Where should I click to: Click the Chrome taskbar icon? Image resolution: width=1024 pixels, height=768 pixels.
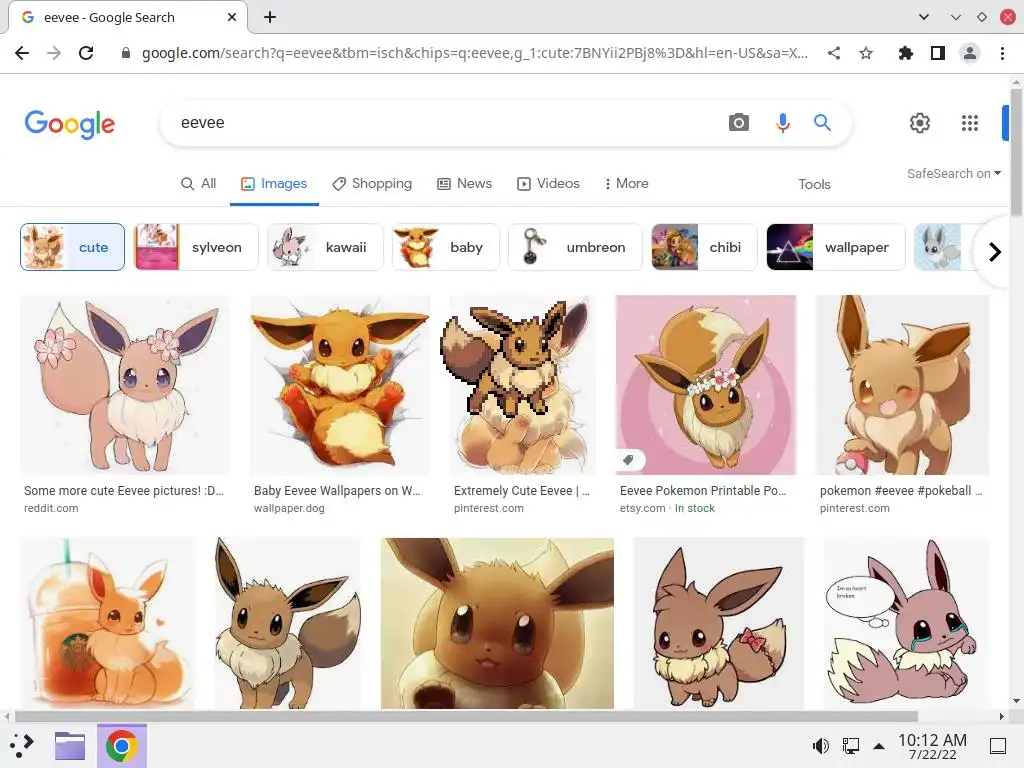pyautogui.click(x=121, y=745)
